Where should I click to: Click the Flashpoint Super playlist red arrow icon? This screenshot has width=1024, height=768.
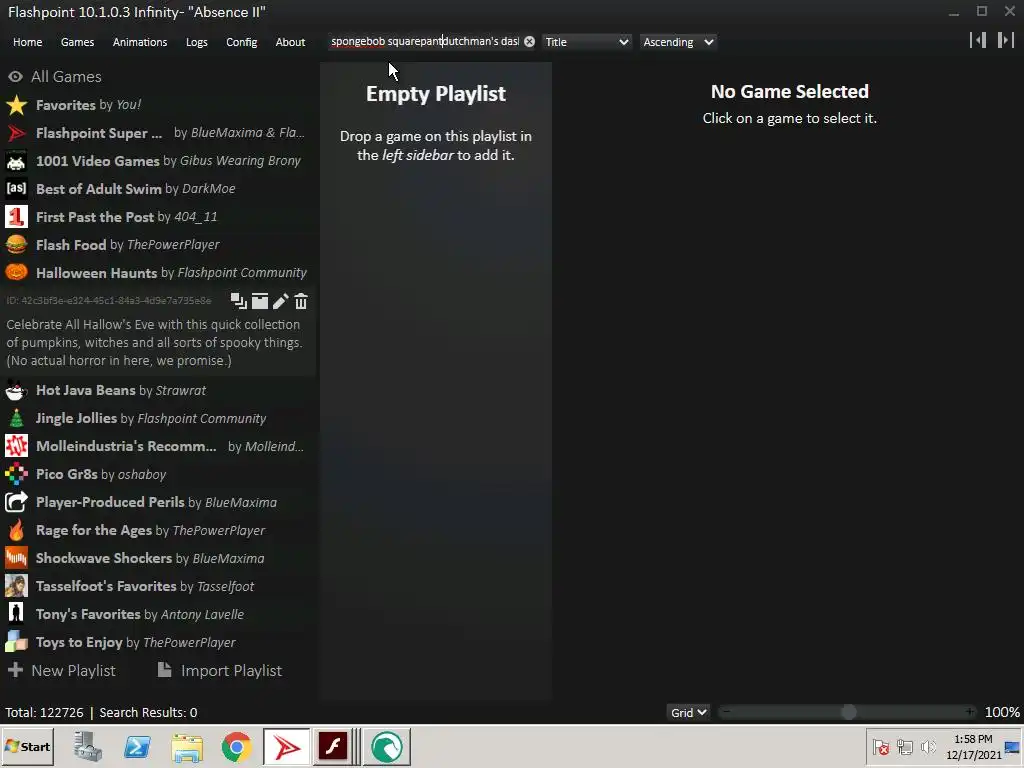click(16, 133)
